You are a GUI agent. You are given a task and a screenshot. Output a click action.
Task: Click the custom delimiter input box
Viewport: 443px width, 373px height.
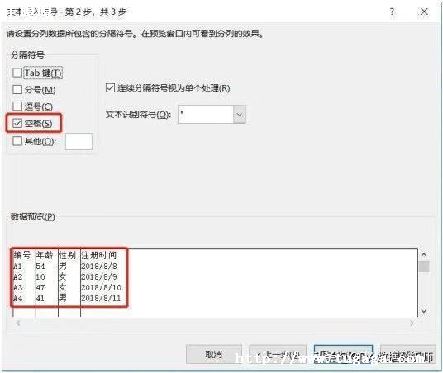coord(79,141)
